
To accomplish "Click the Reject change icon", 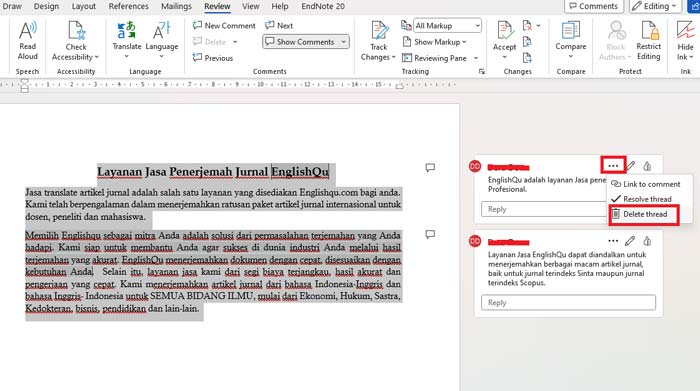I will coord(527,25).
